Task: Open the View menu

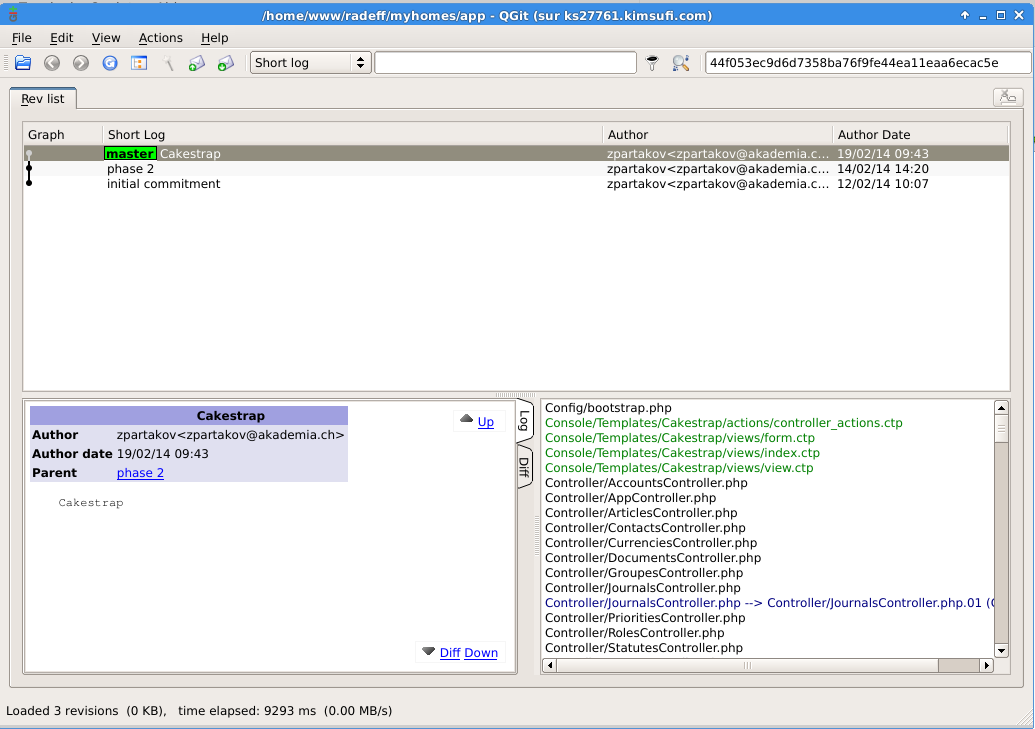Action: point(106,38)
